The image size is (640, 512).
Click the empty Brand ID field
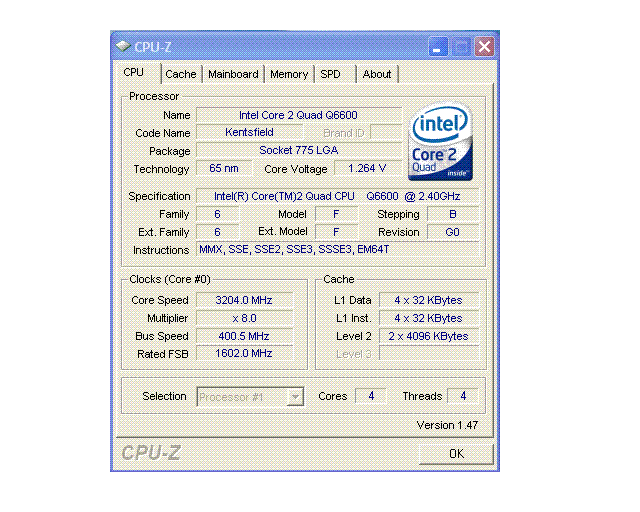pos(386,133)
